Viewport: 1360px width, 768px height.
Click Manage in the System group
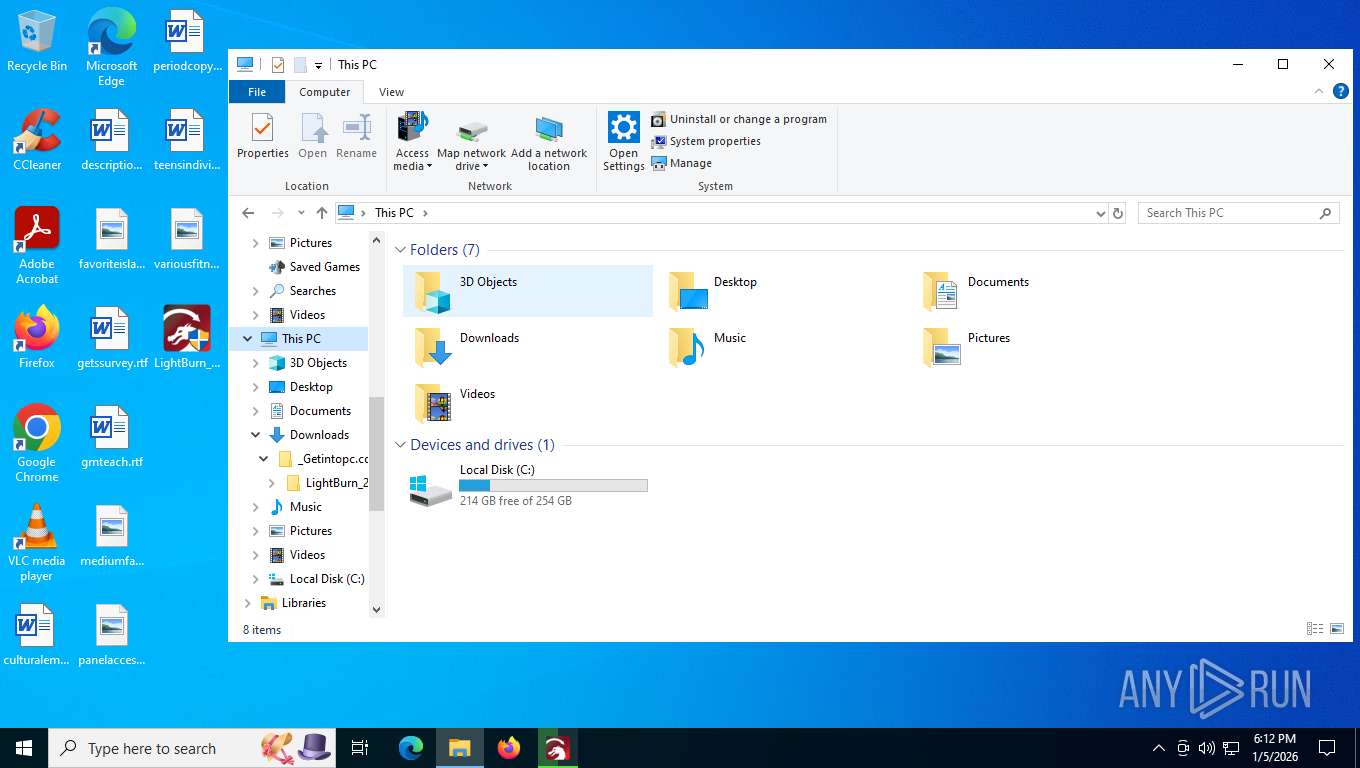click(x=682, y=163)
